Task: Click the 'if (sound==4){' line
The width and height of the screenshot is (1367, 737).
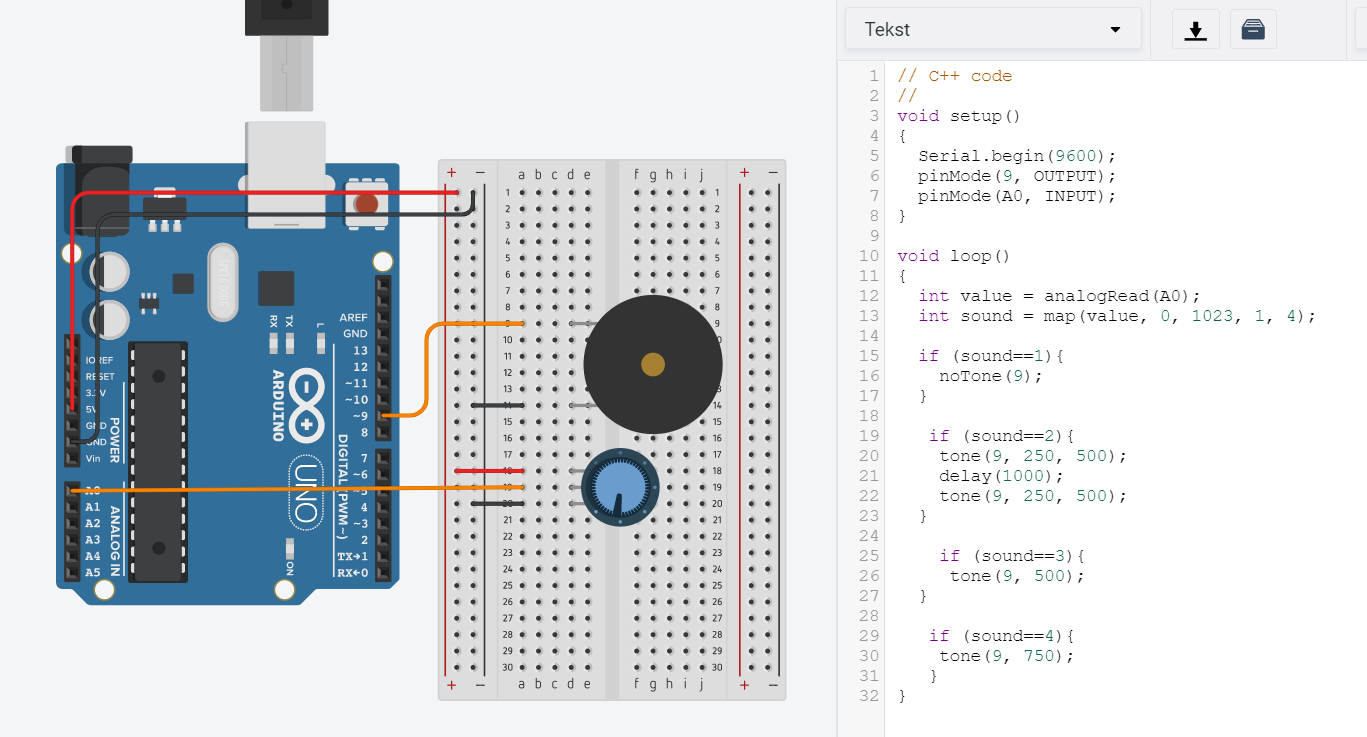Action: point(1001,636)
